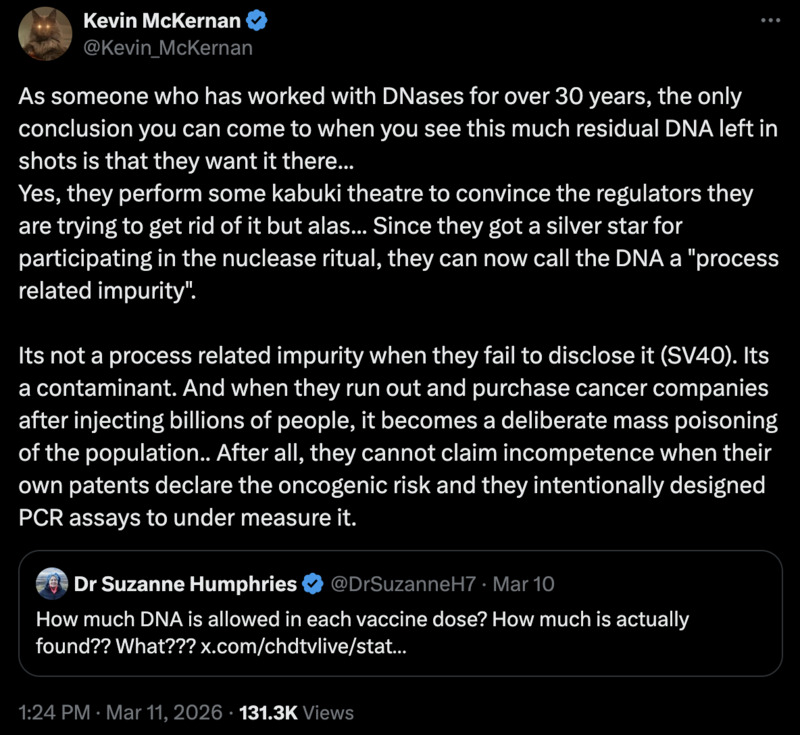This screenshot has height=735, width=800.
Task: View the 131.3K Views count
Action: [x=295, y=713]
